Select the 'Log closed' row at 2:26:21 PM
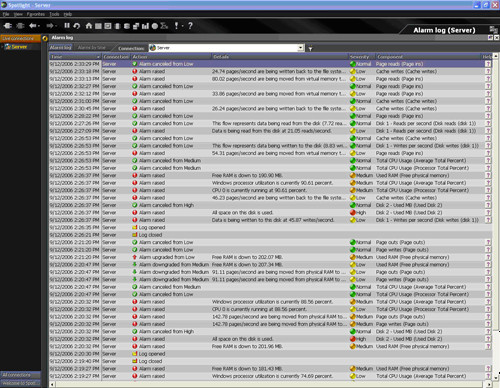This screenshot has height=388, width=500. 270,235
